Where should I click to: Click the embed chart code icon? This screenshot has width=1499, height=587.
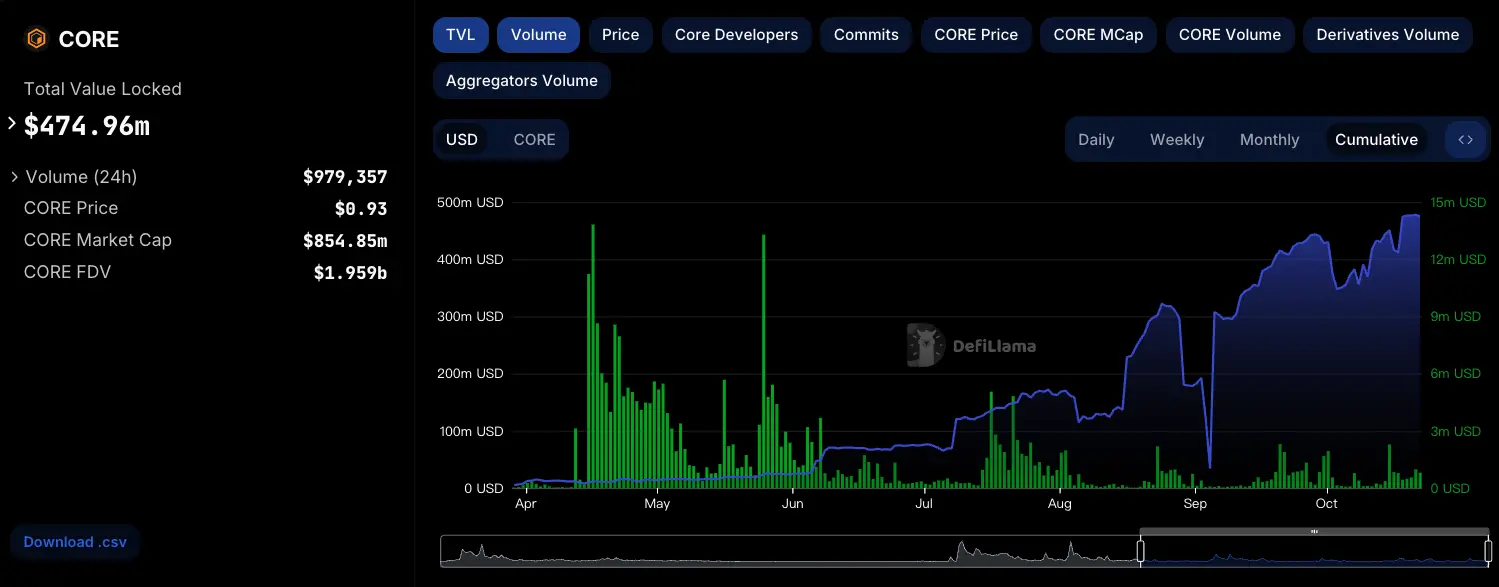(1465, 140)
